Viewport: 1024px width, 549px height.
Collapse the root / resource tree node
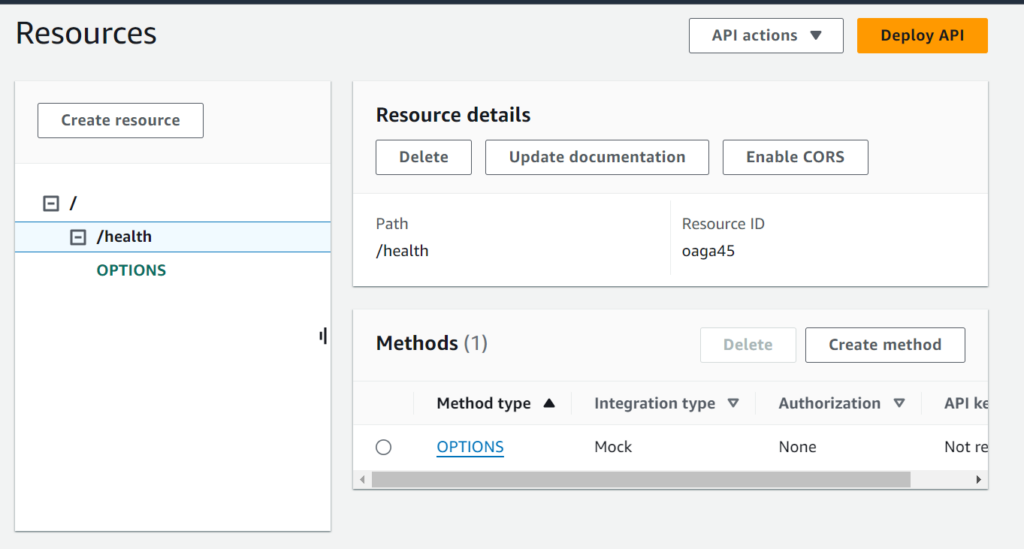pos(51,204)
